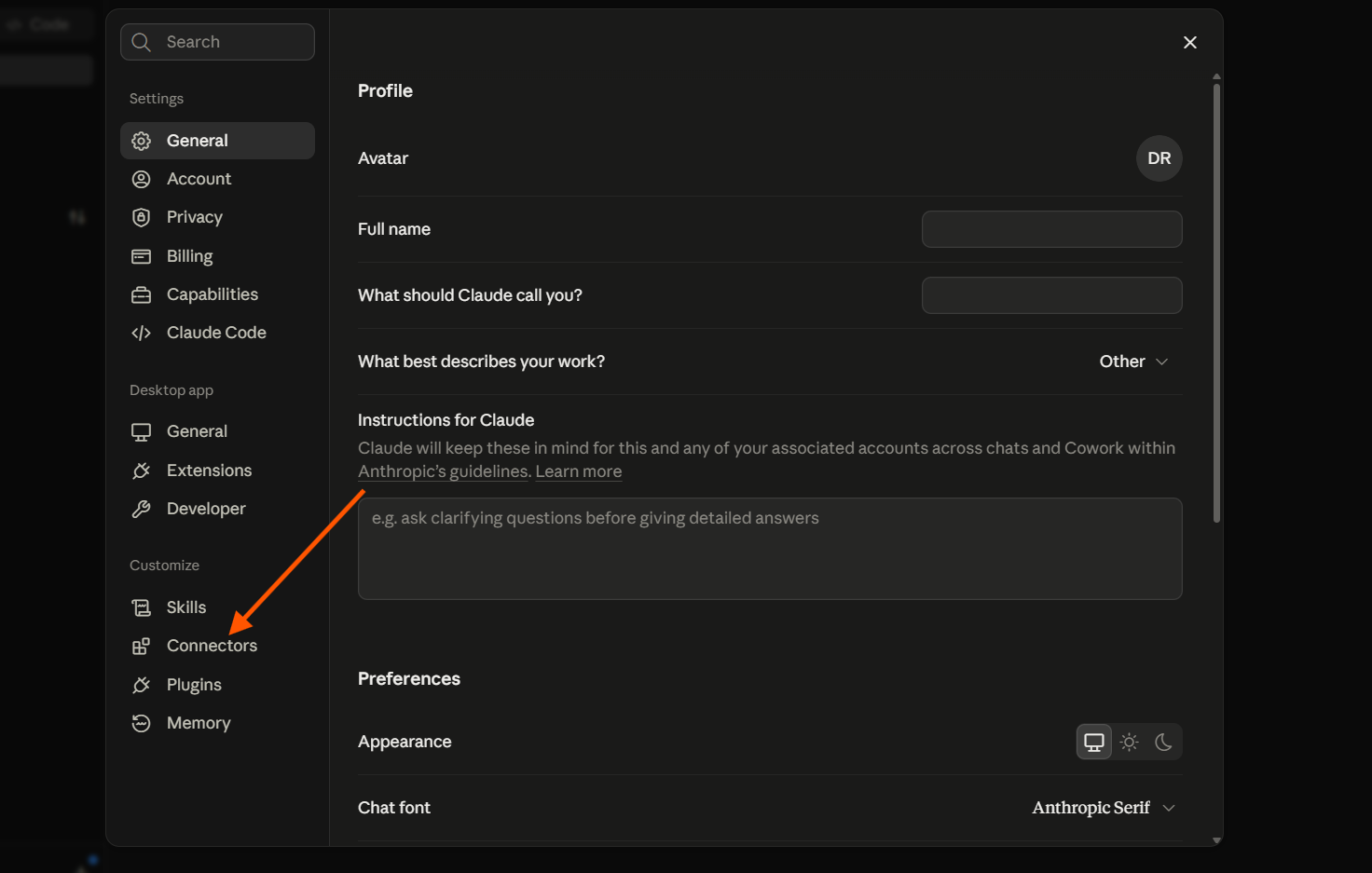Open the Extensions page
Screen dimensions: 1372x873
217,471
